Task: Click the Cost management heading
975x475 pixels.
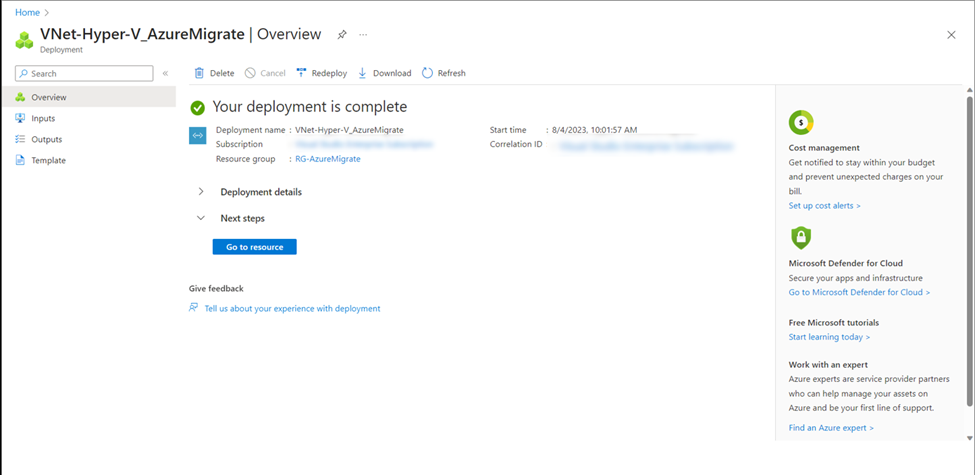Action: 824,148
